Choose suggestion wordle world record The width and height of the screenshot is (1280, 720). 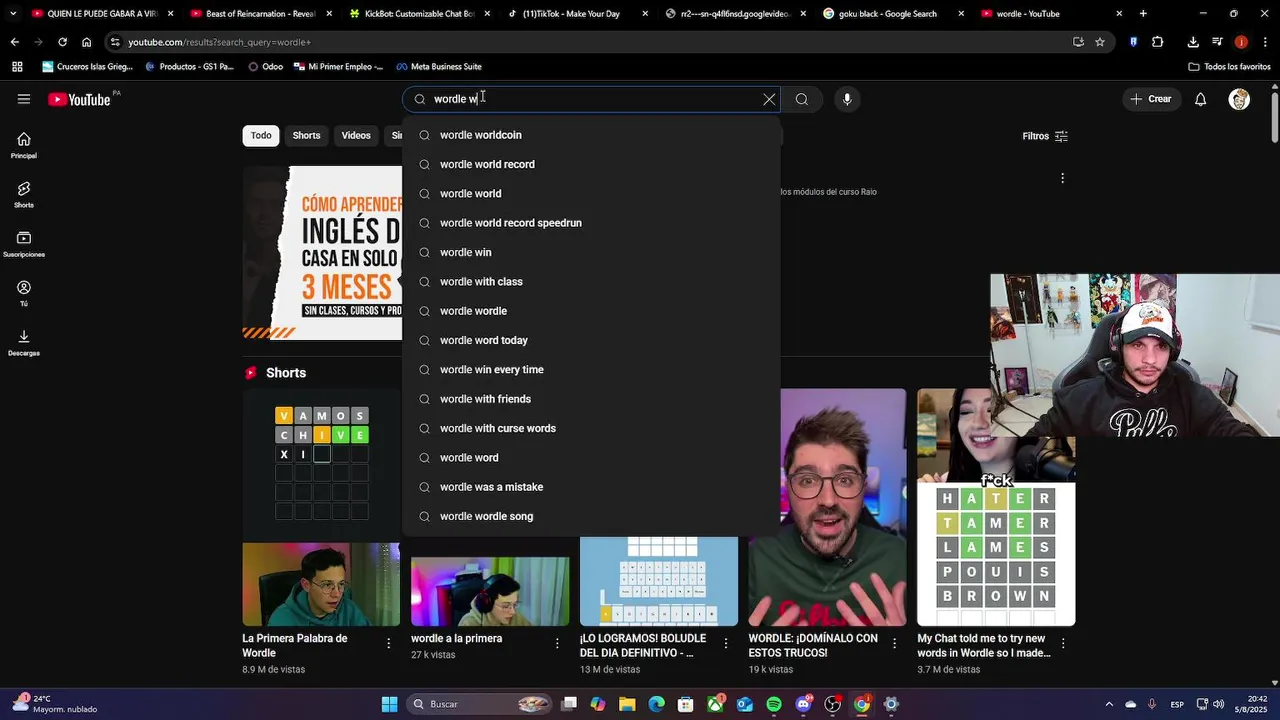point(591,164)
